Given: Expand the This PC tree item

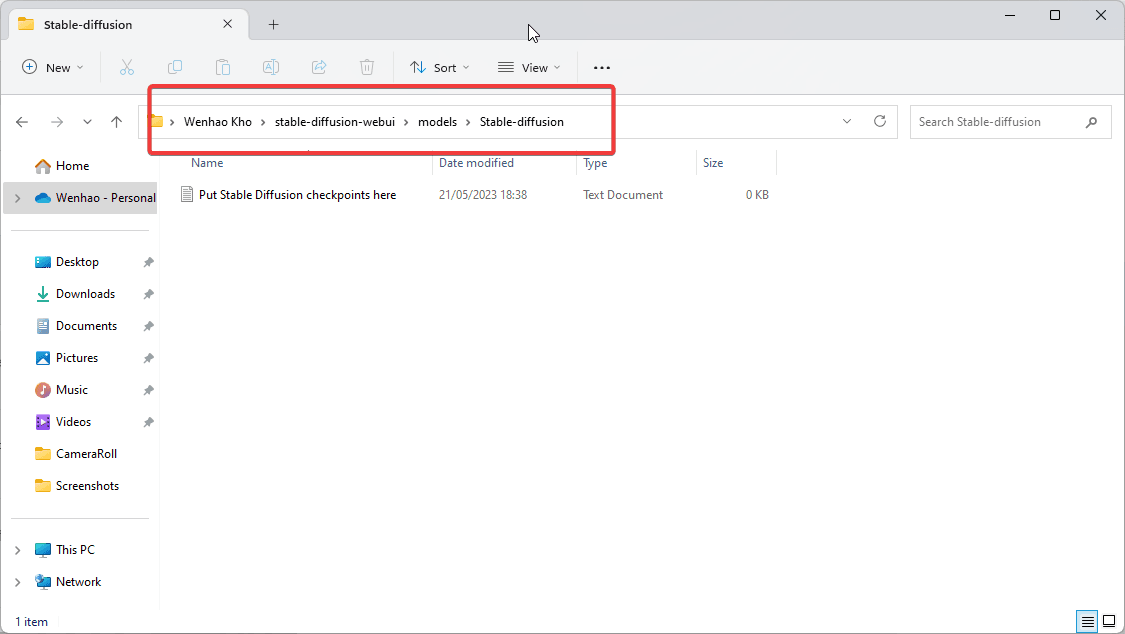Looking at the screenshot, I should (17, 549).
